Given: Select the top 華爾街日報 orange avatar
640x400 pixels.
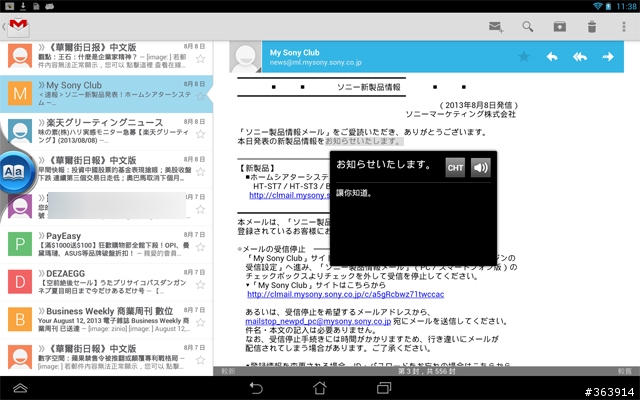Looking at the screenshot, I should 20,56.
